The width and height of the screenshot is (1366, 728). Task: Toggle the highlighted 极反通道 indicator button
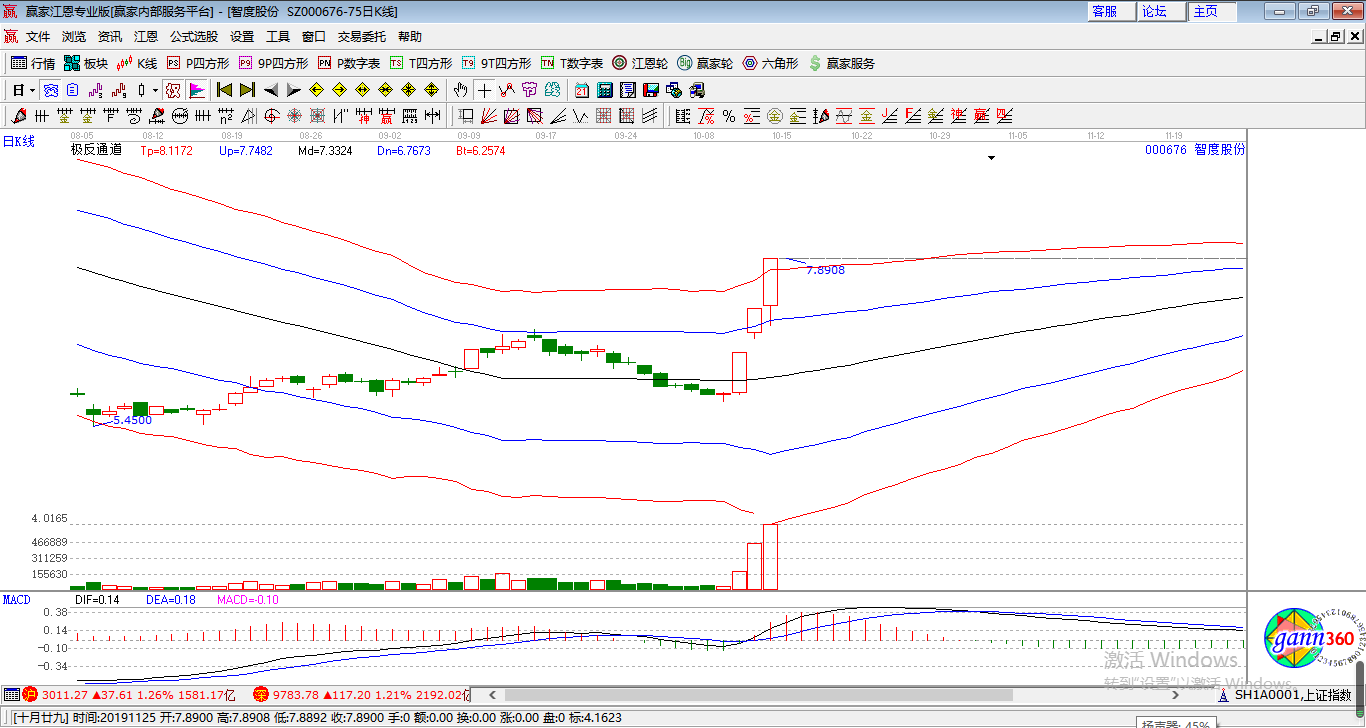[x=173, y=90]
